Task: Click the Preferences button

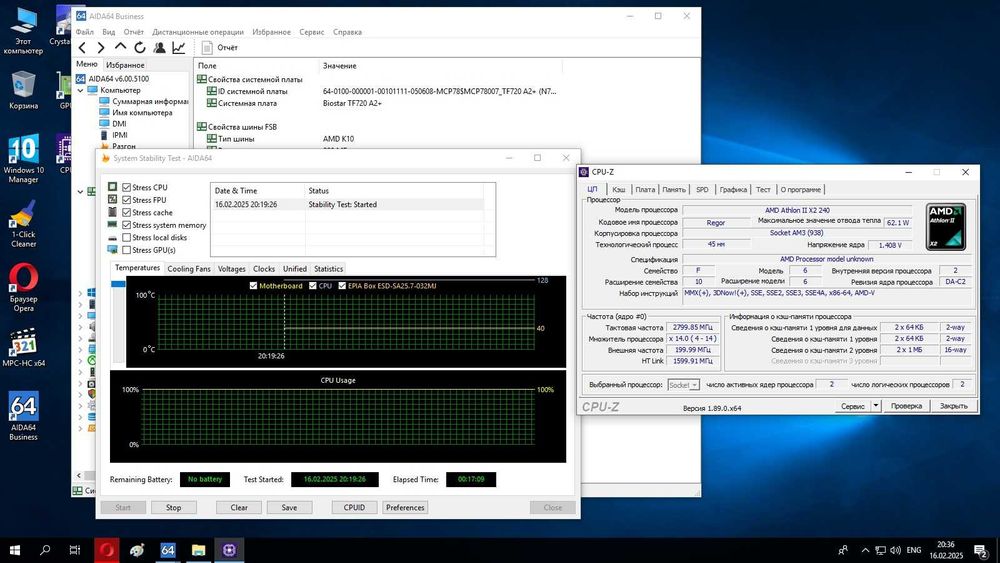Action: (405, 508)
